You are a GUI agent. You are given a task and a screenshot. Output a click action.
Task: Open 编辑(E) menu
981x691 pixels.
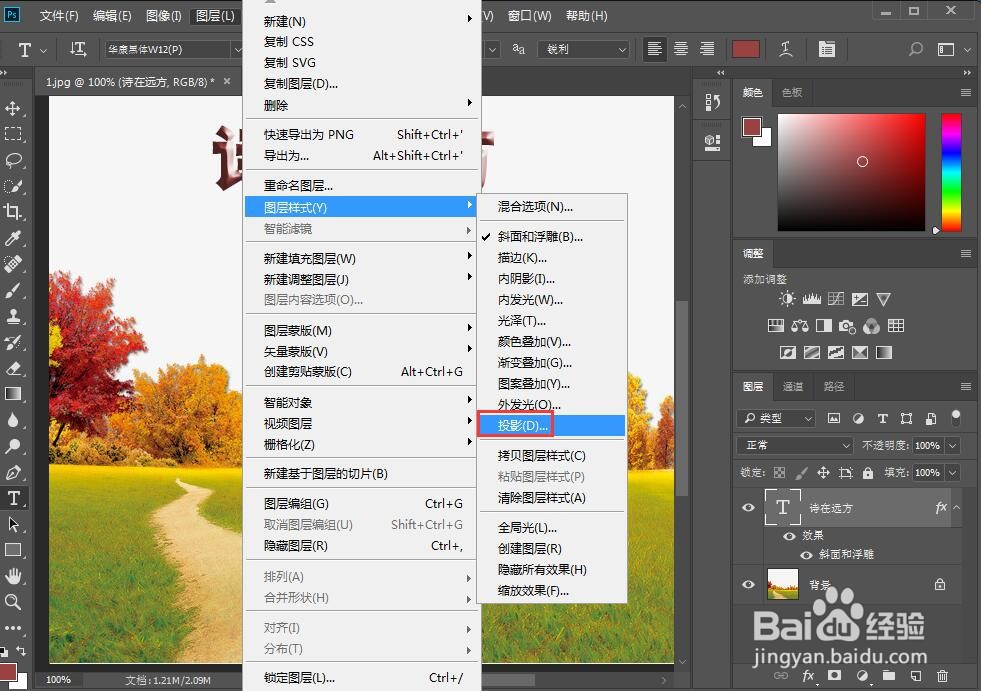[112, 16]
